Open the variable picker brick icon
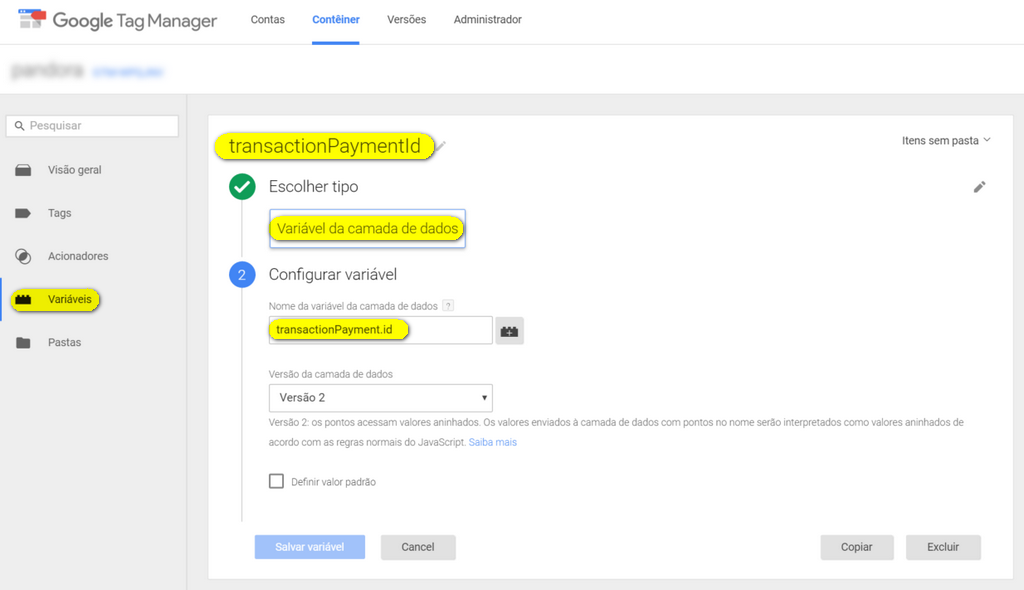This screenshot has height=590, width=1024. [509, 330]
